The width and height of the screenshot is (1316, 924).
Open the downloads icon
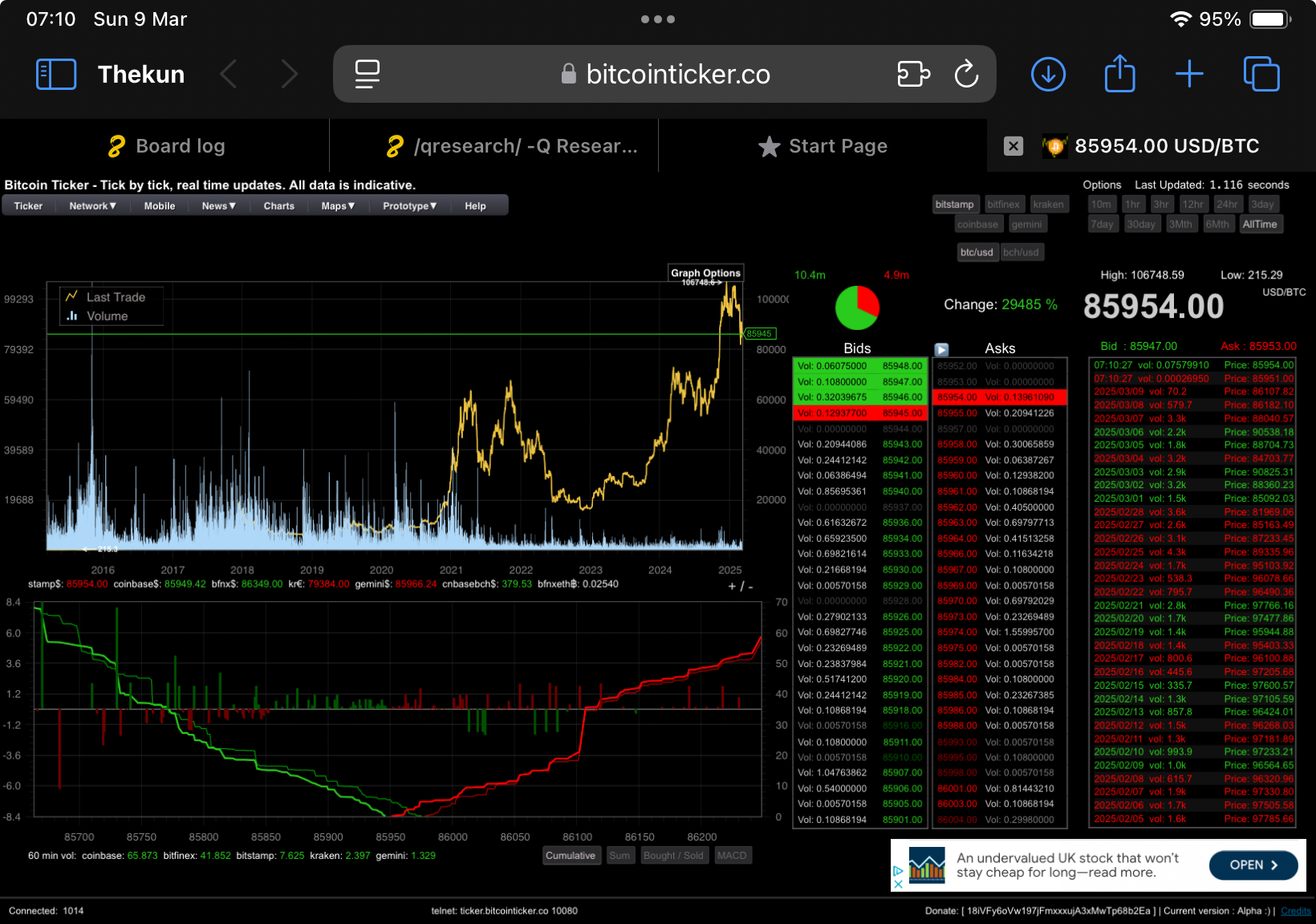(x=1048, y=74)
